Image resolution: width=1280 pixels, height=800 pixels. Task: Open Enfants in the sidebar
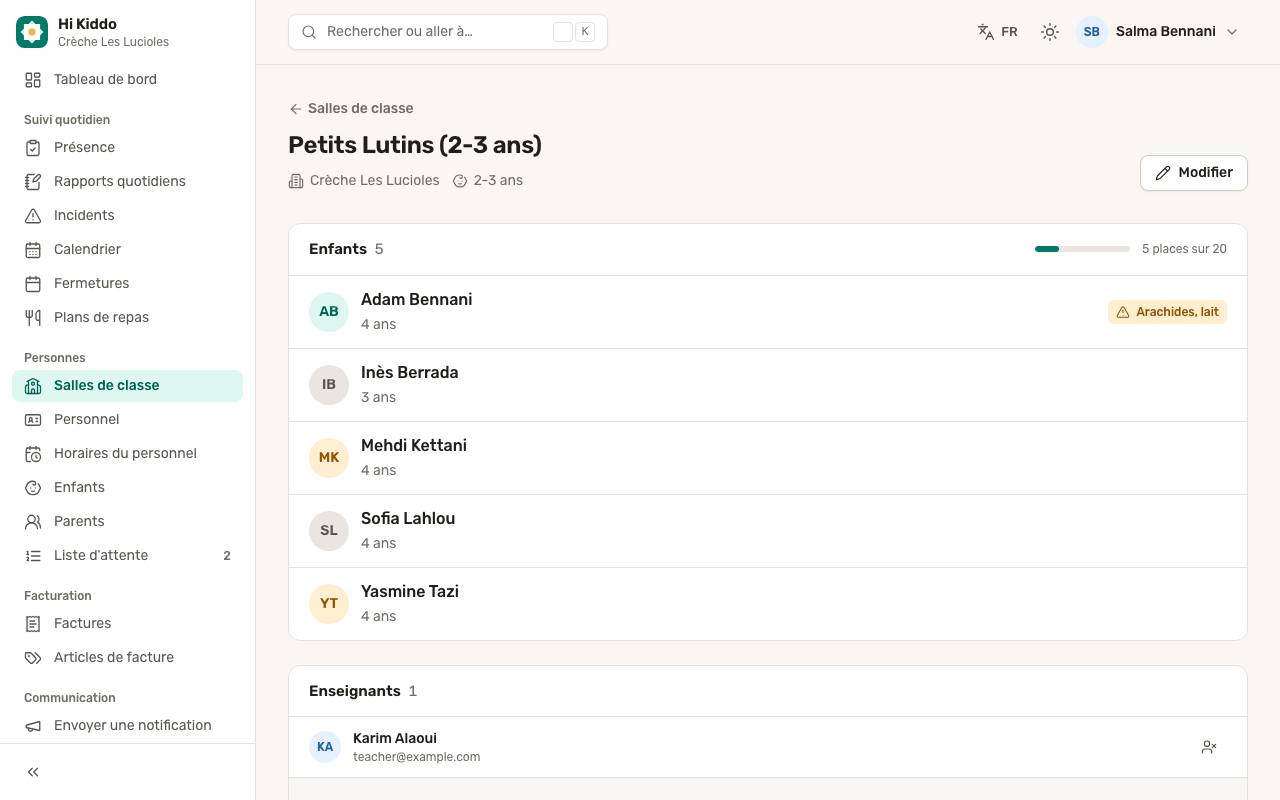pos(127,488)
